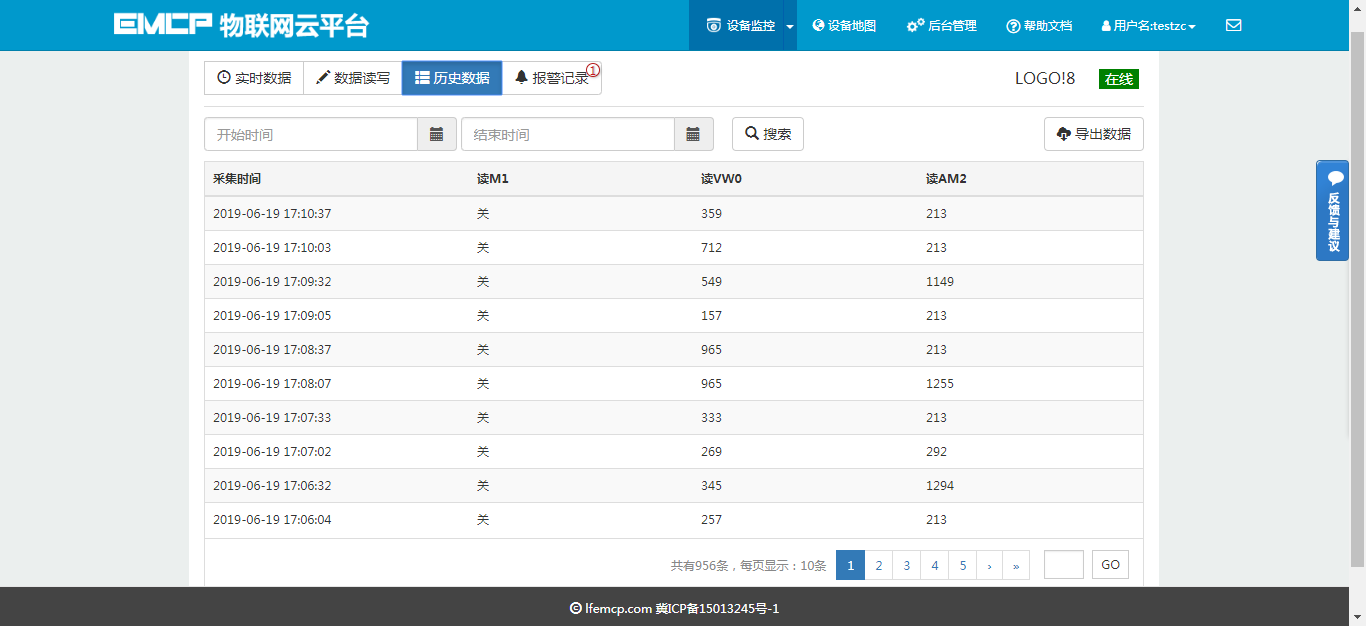Screen dimensions: 1366x626
Task: Switch to the 数据读写 tab
Action: click(x=353, y=78)
